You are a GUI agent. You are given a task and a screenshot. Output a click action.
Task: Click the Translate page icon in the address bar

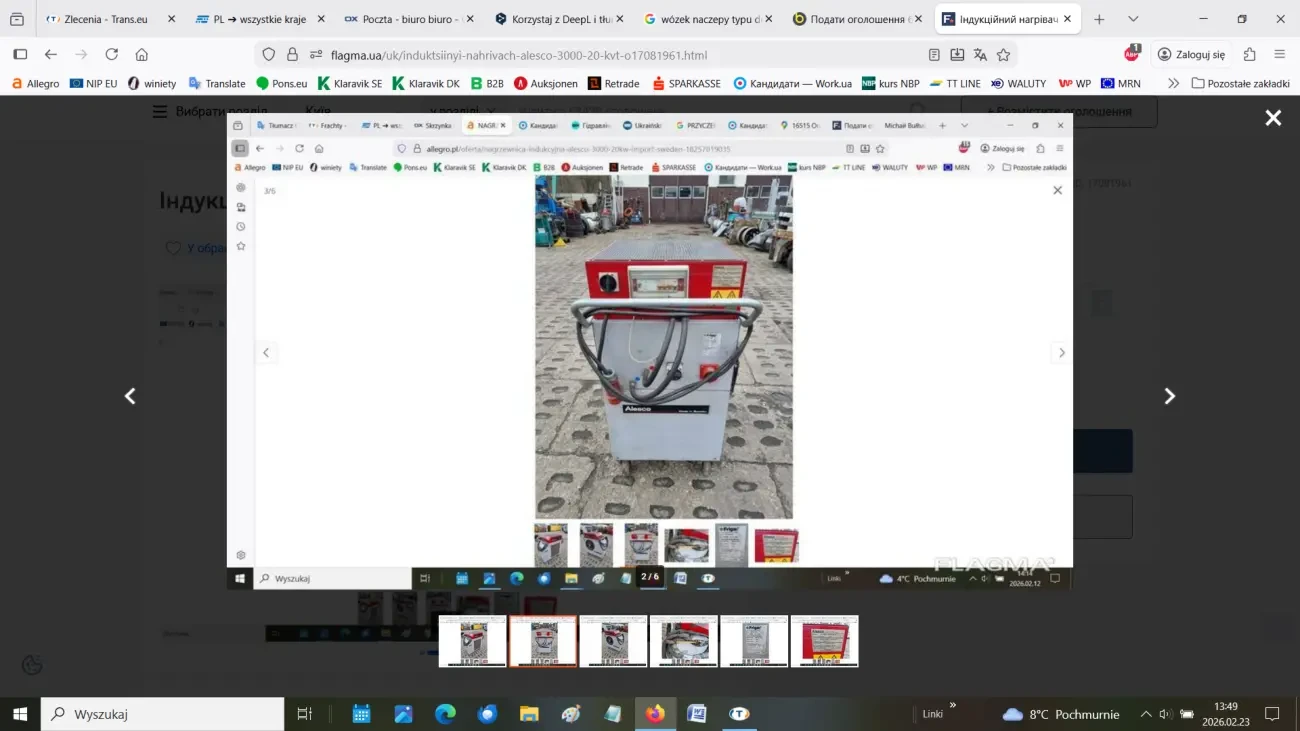point(980,55)
